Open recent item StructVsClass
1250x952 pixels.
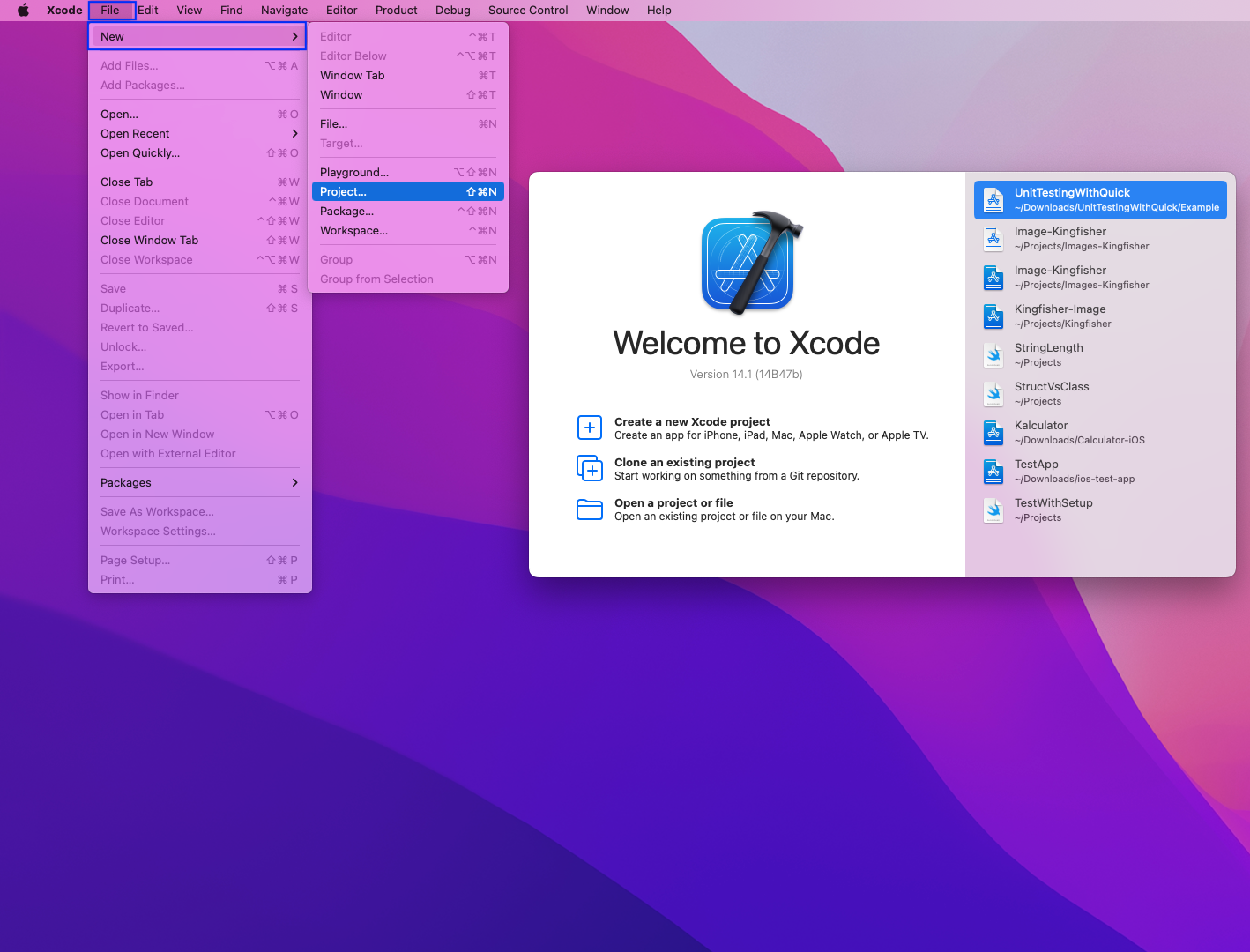pos(1100,394)
